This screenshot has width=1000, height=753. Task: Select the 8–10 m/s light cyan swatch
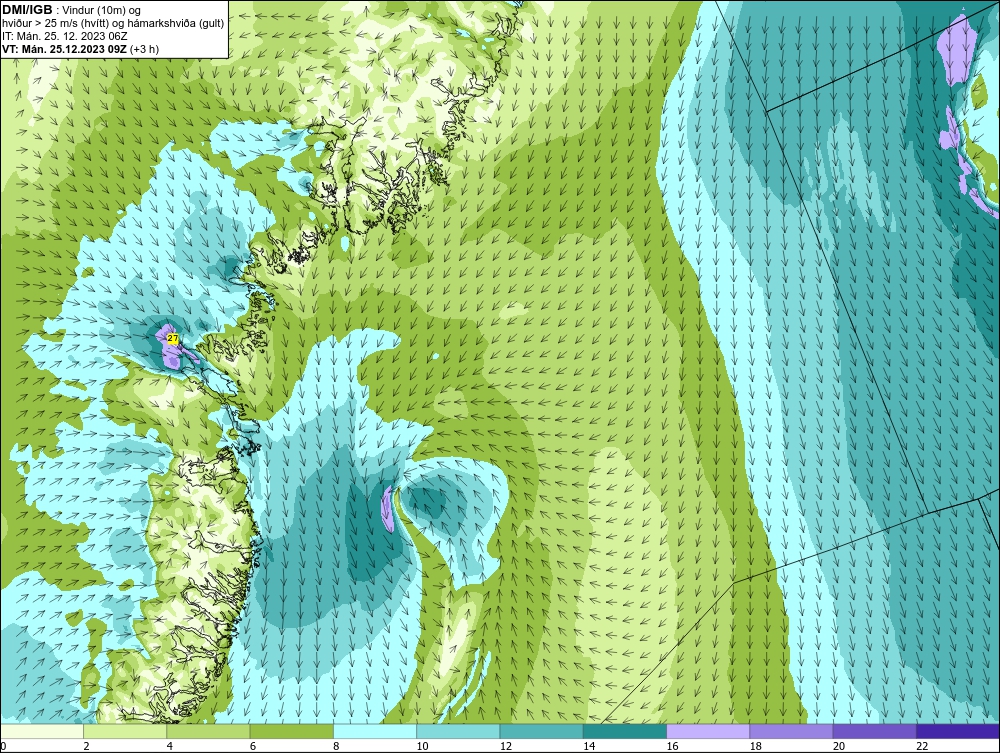(375, 731)
